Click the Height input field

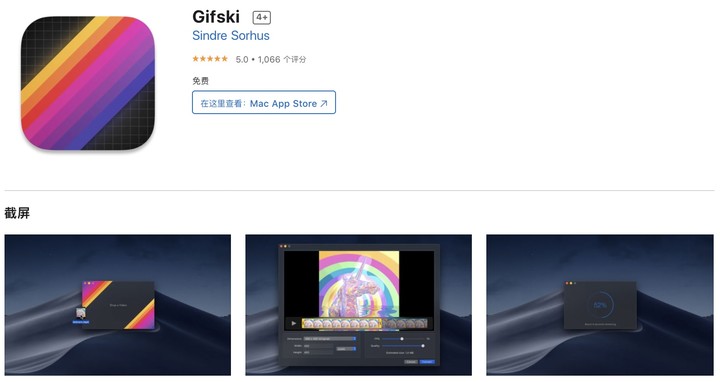coord(318,352)
